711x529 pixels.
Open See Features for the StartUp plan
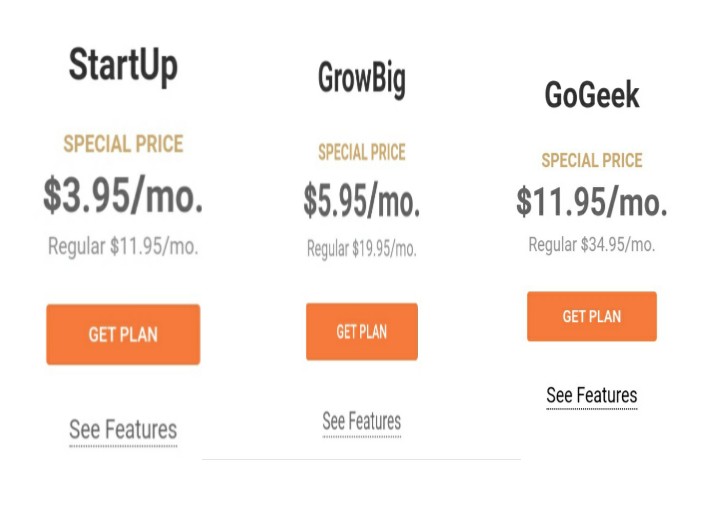[x=123, y=430]
